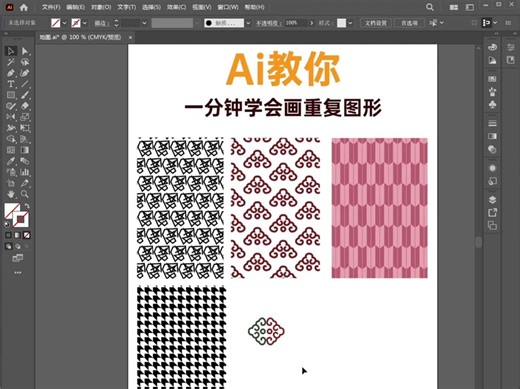Screen dimensions: 520x389
Task: Open the Color panel icon
Action: [492, 47]
